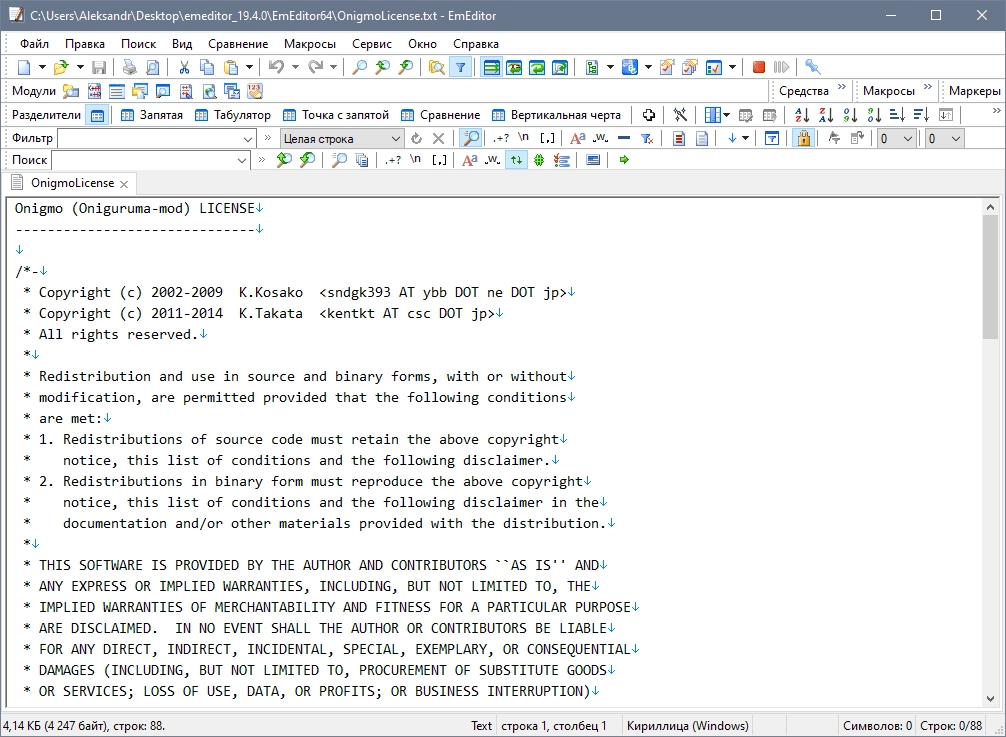The image size is (1006, 737).
Task: Close the OnigmoLicense tab with its x
Action: 124,184
